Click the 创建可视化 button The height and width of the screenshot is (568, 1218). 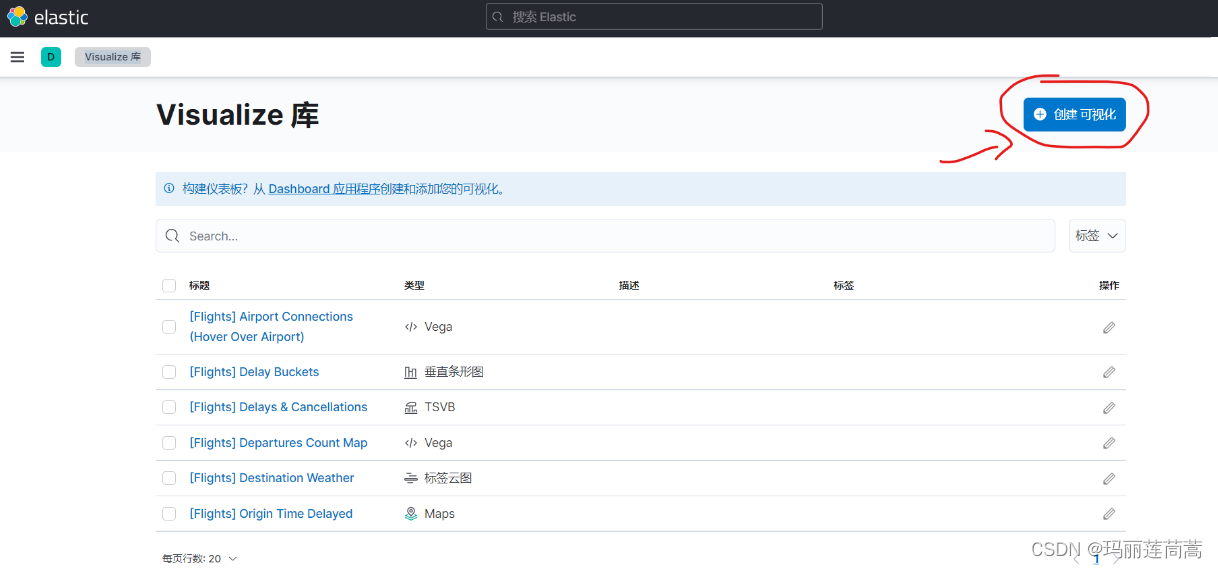point(1074,114)
